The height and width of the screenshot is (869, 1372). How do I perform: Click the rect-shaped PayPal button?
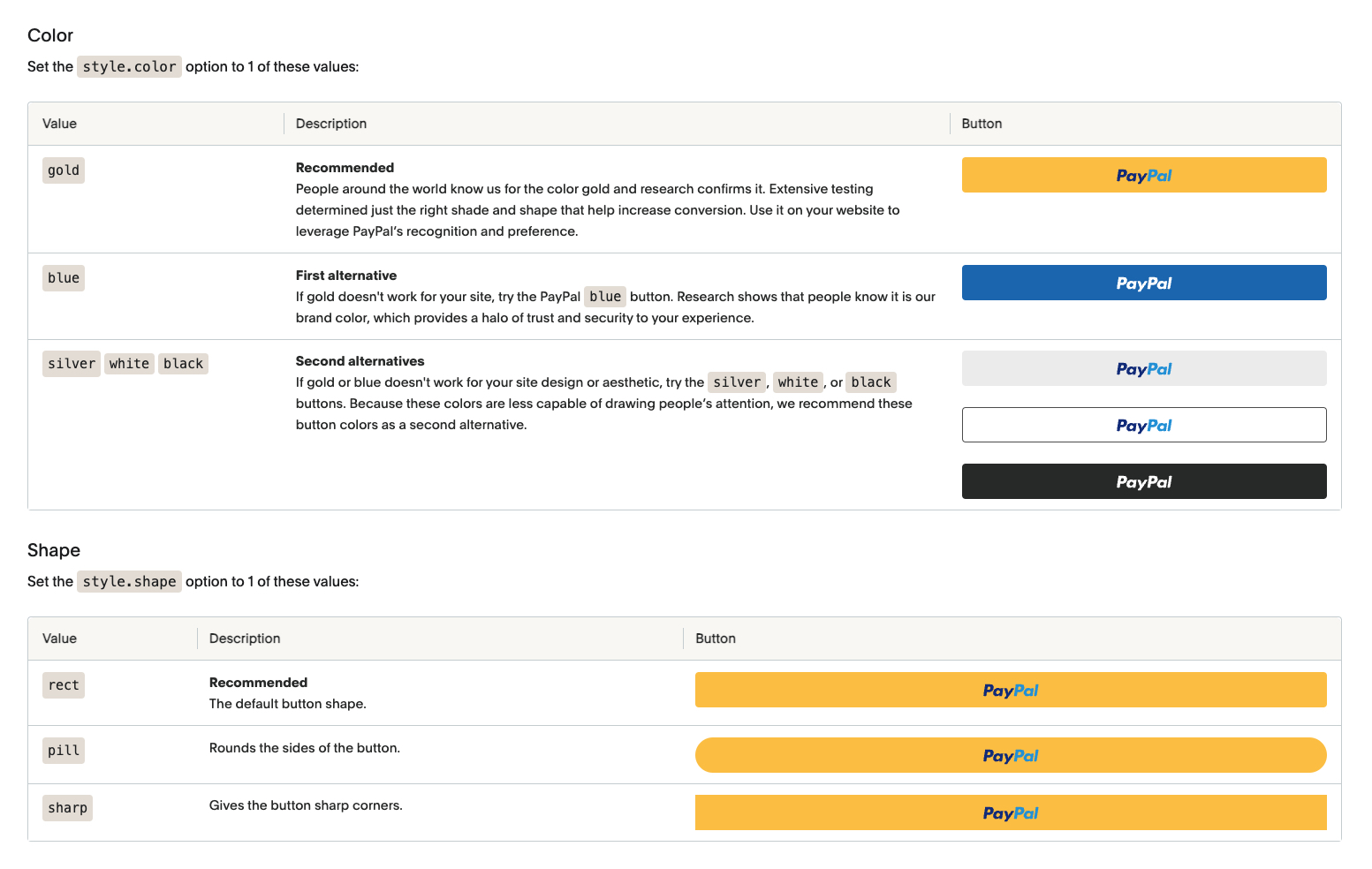click(x=1011, y=690)
